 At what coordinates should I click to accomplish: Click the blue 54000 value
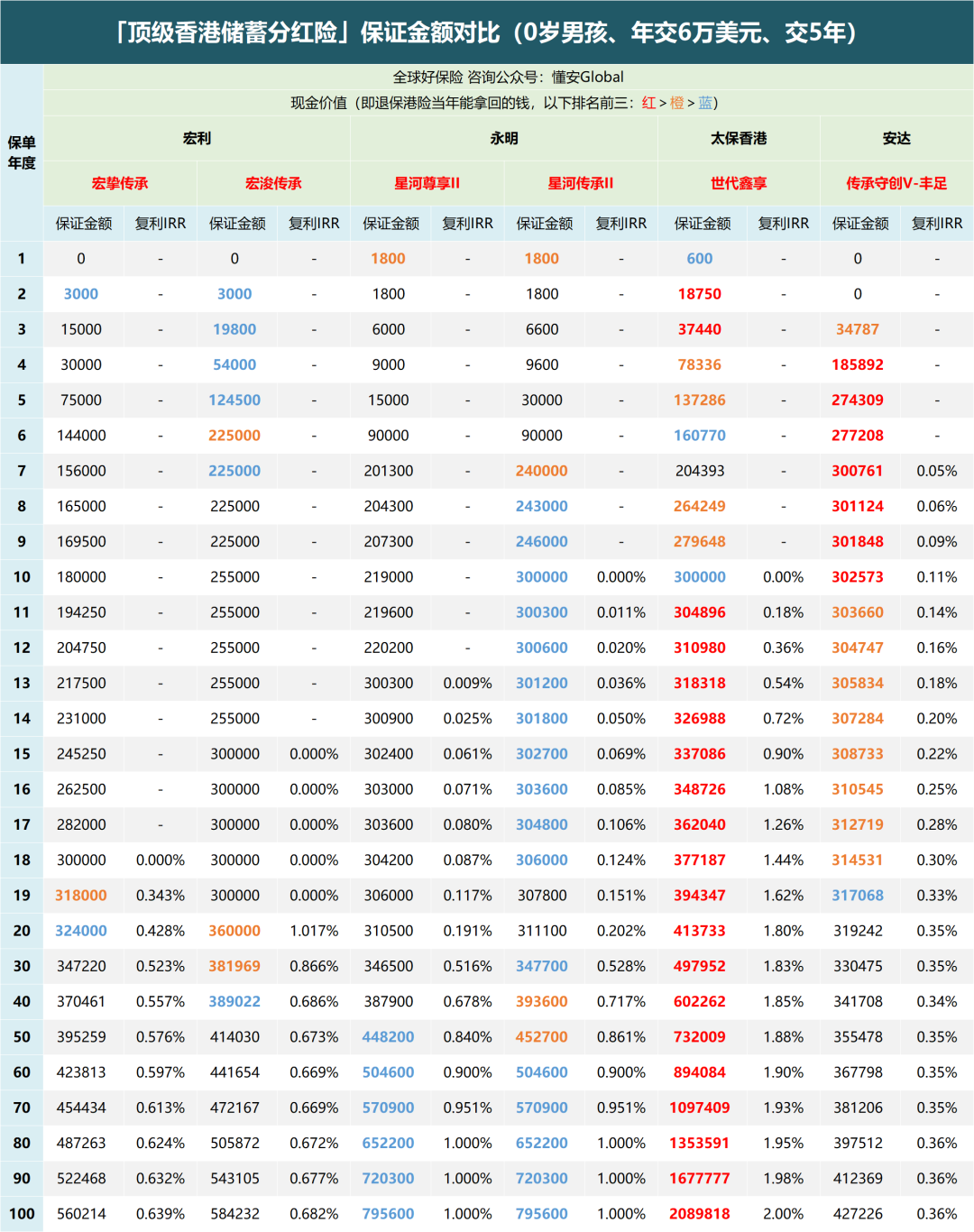[234, 364]
